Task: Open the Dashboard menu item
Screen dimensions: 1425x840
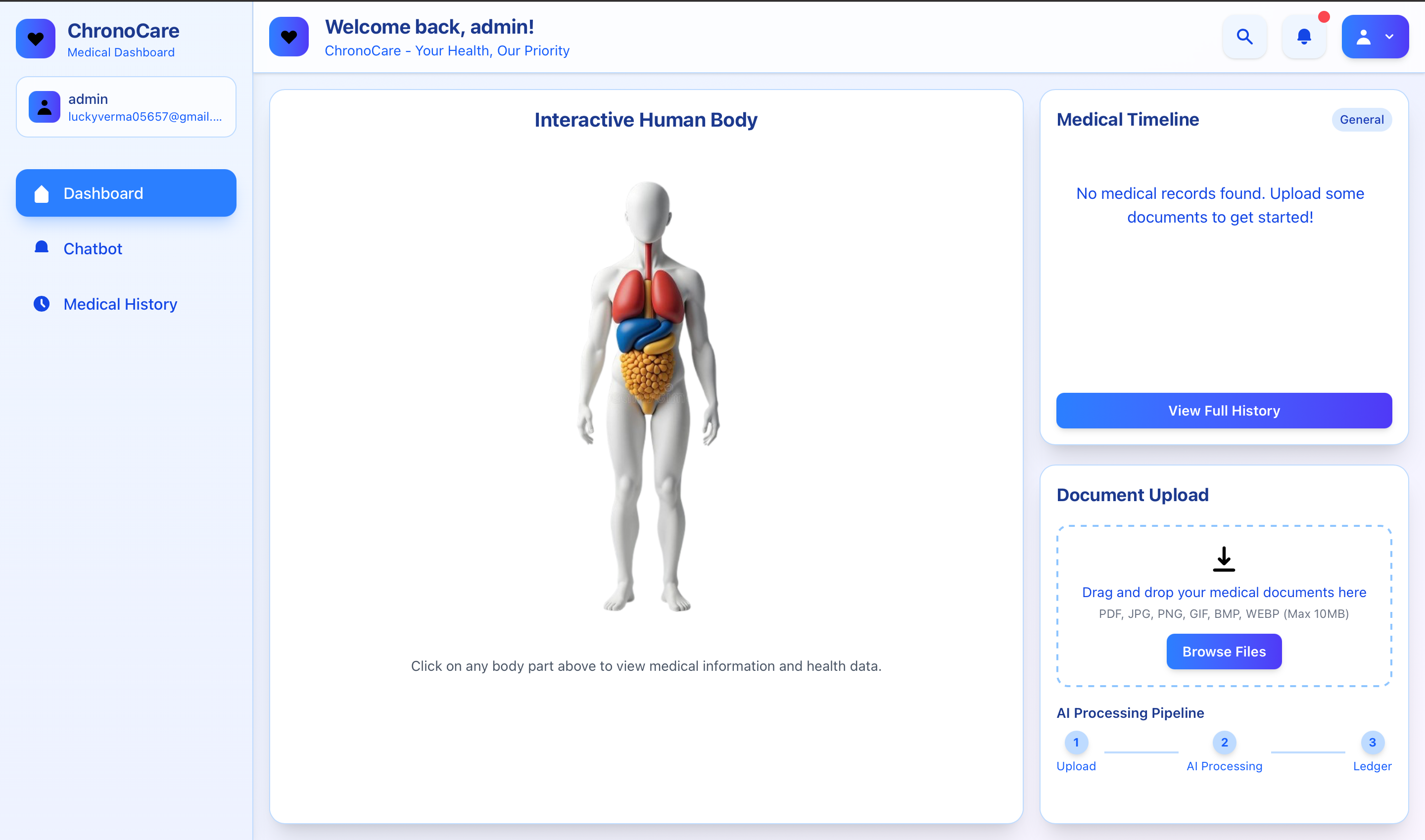Action: tap(126, 193)
